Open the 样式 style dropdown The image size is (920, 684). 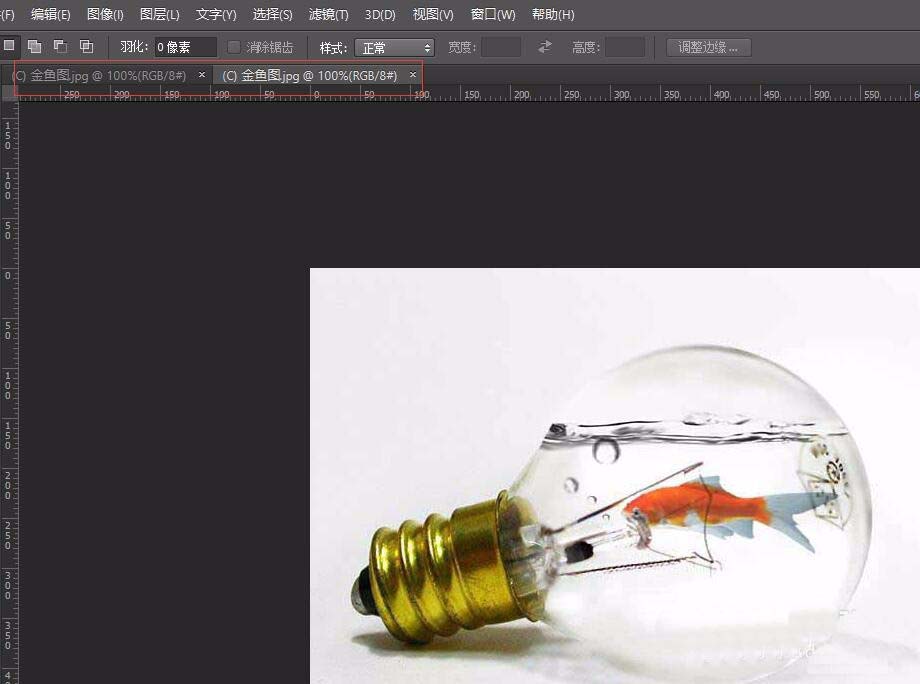click(x=395, y=47)
